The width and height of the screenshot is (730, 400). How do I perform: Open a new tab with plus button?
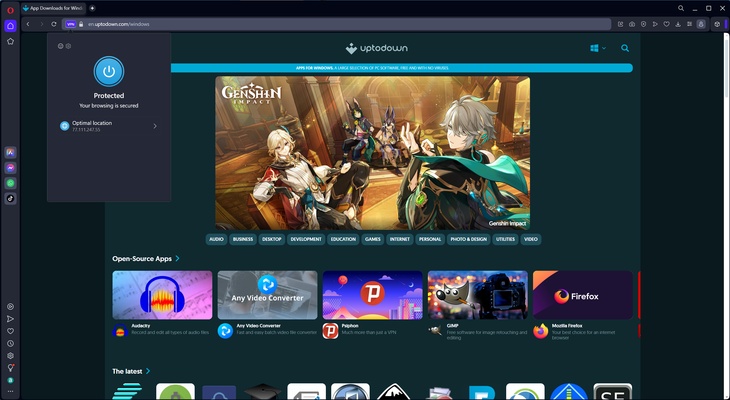(92, 8)
